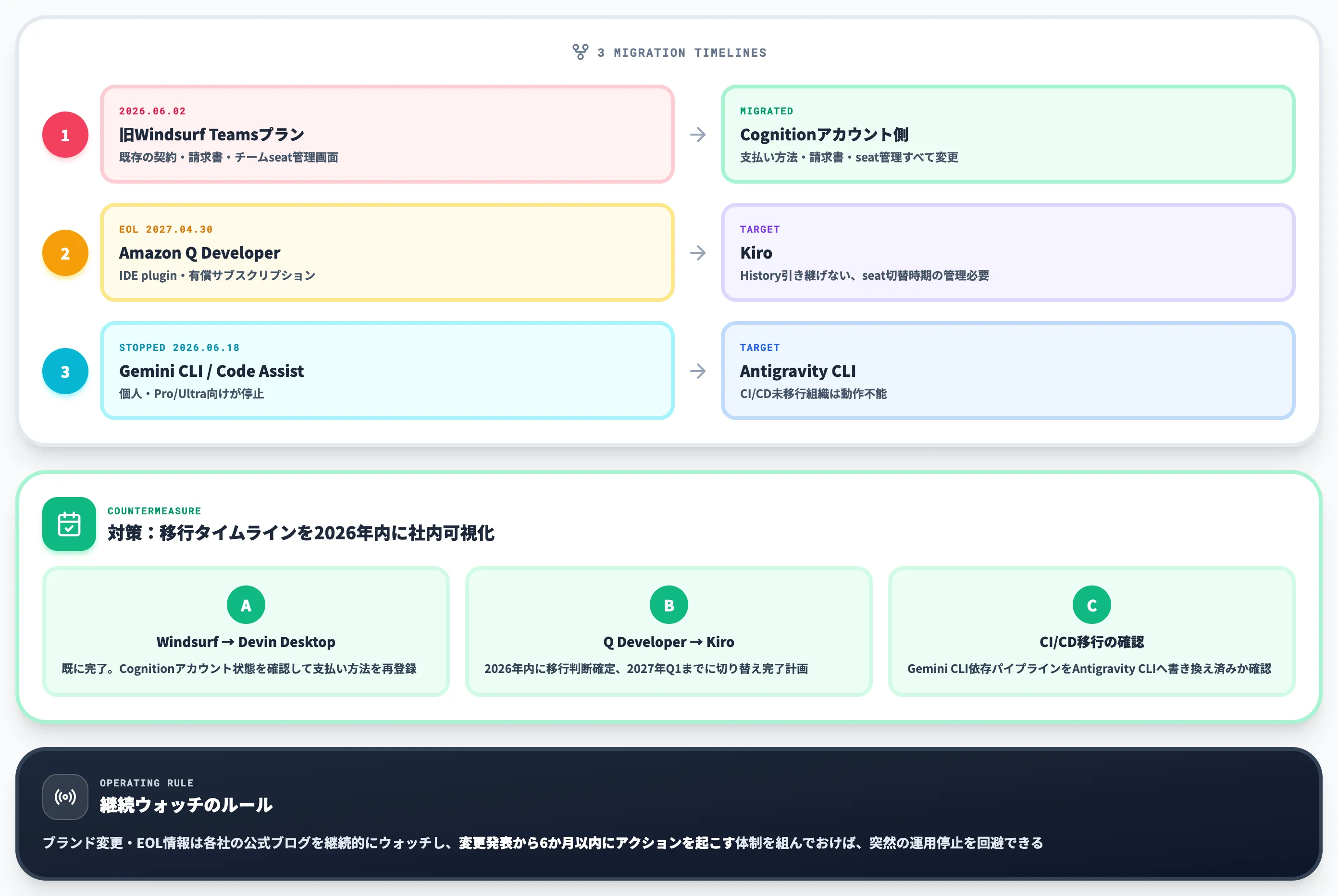
Task: Click the Q Developer → Kiro title
Action: click(x=669, y=642)
